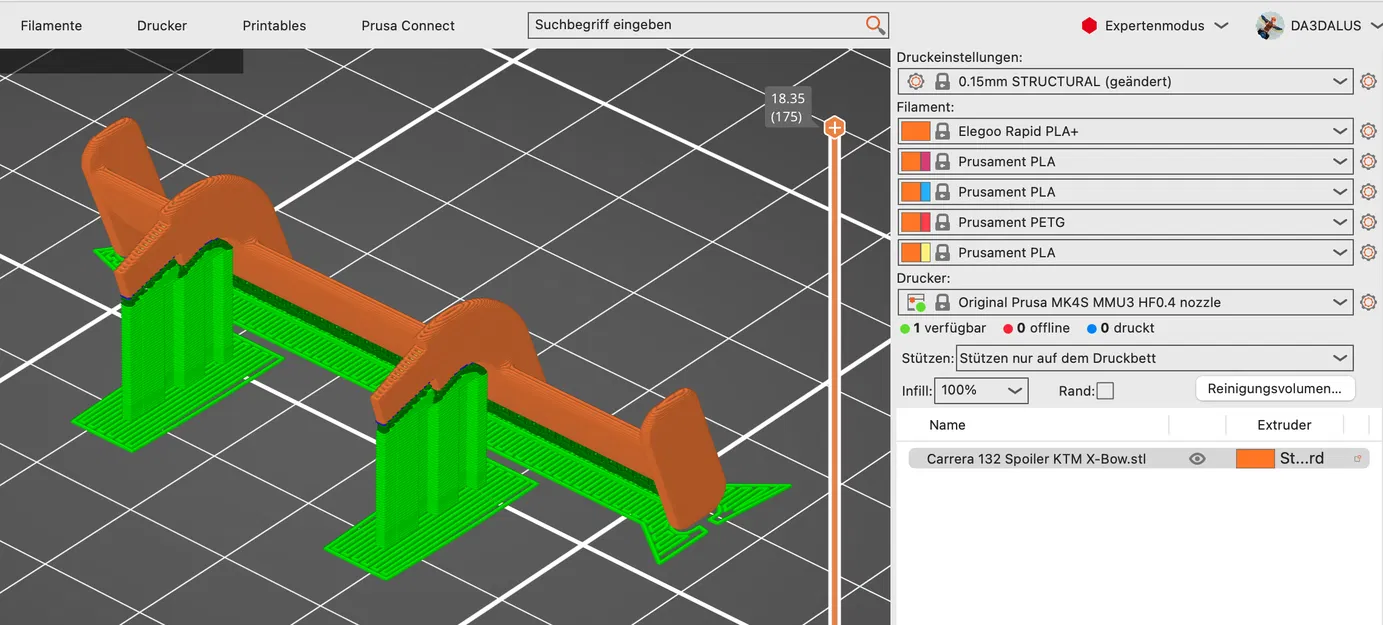This screenshot has height=625, width=1383.
Task: Open the Prusa Connect tab
Action: (x=408, y=26)
